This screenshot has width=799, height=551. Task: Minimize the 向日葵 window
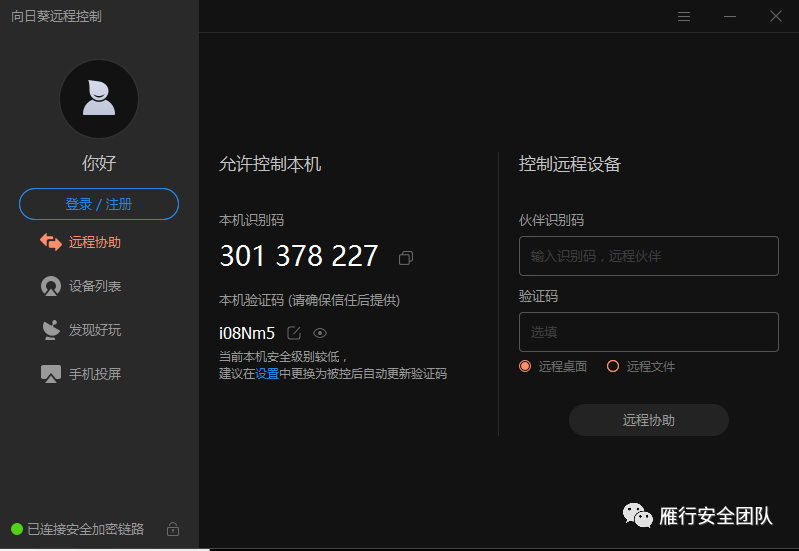tap(730, 16)
